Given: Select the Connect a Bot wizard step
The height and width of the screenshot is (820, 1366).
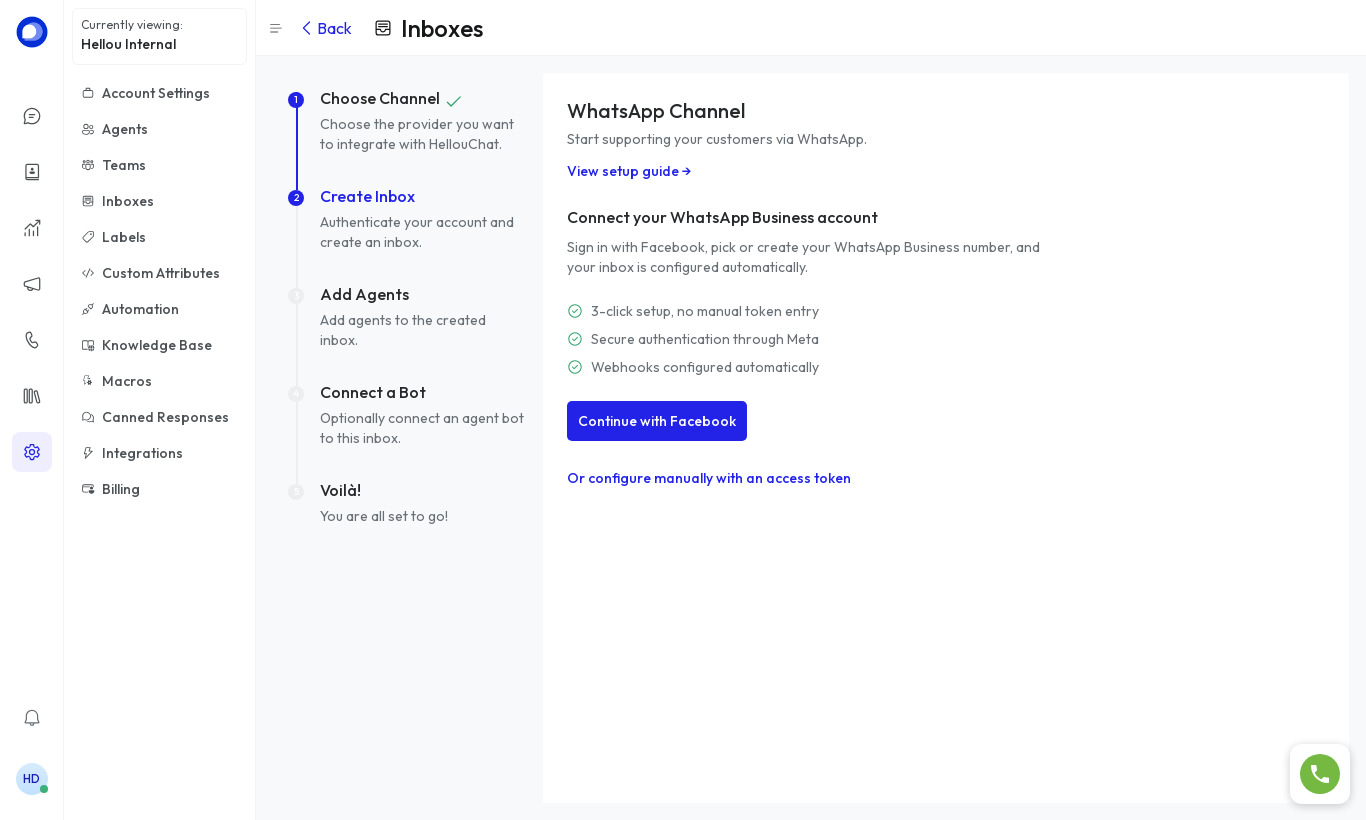Looking at the screenshot, I should click(373, 393).
